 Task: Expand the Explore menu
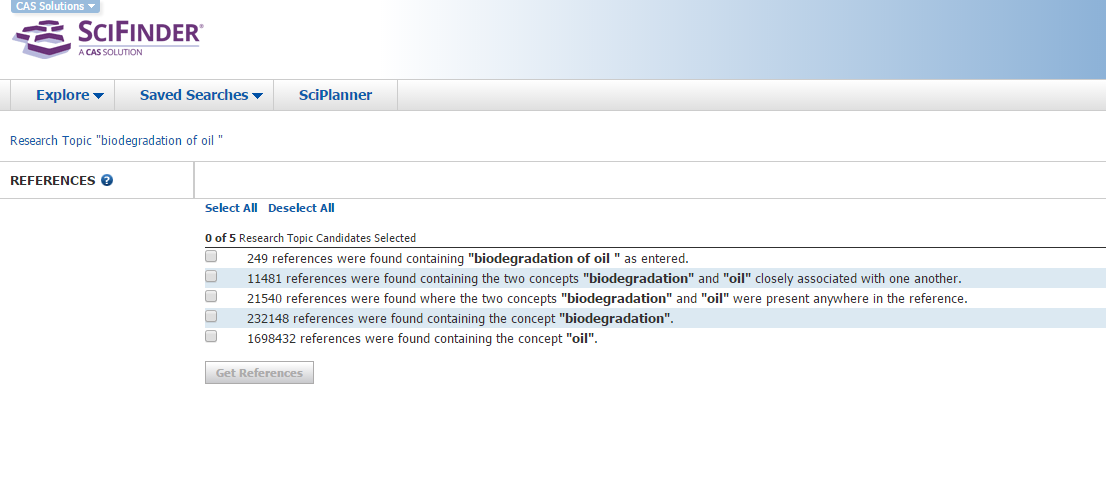(x=69, y=95)
